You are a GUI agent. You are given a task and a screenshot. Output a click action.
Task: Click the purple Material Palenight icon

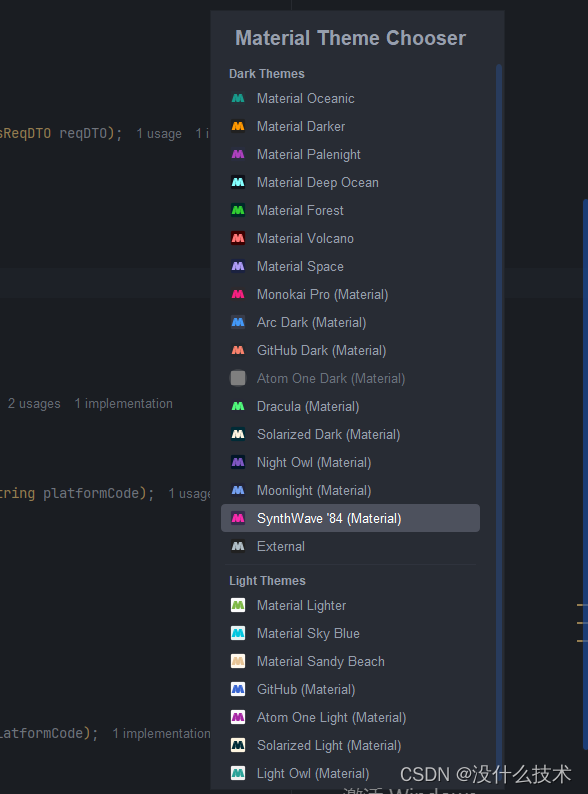[238, 154]
